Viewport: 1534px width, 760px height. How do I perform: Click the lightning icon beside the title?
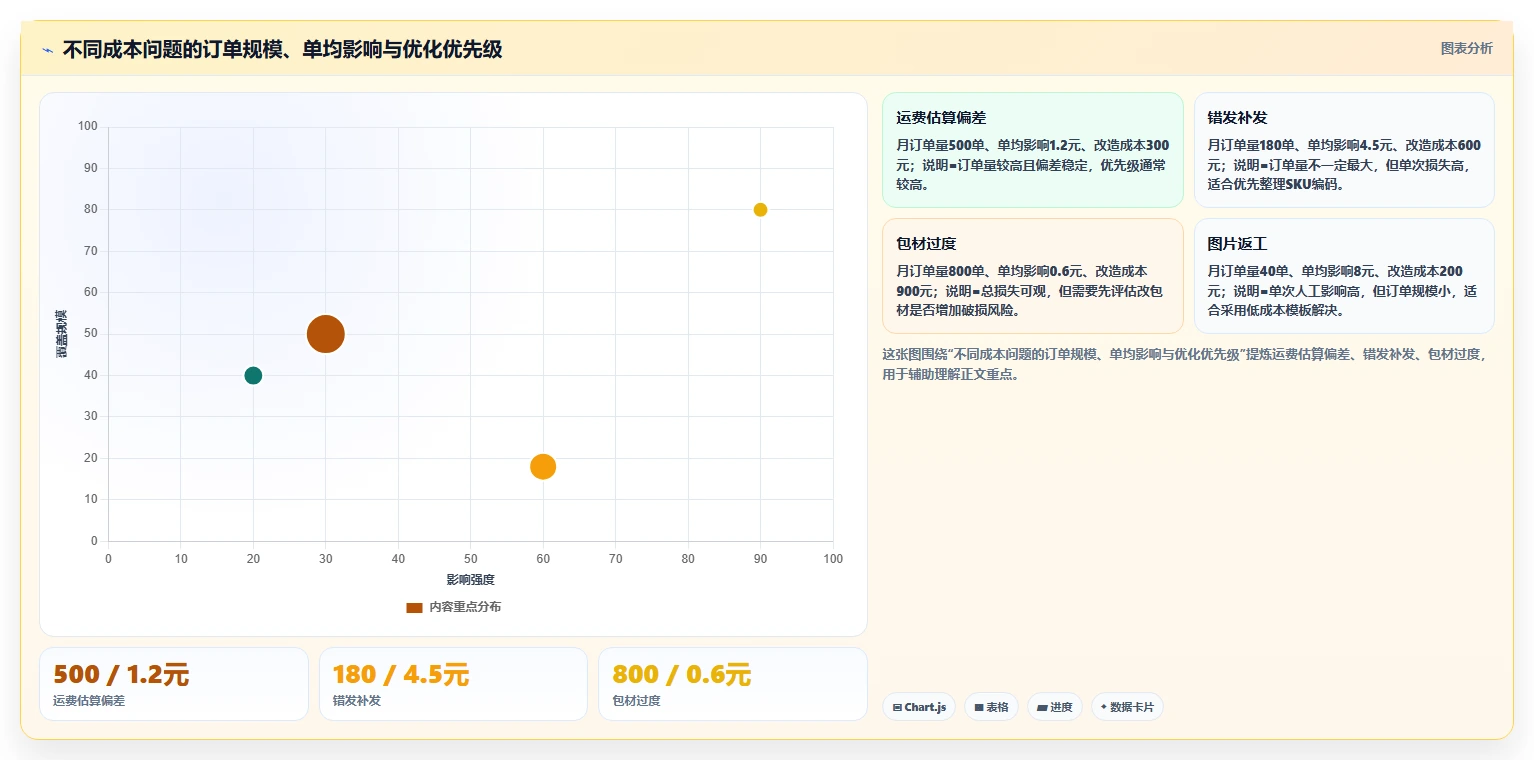[x=47, y=50]
